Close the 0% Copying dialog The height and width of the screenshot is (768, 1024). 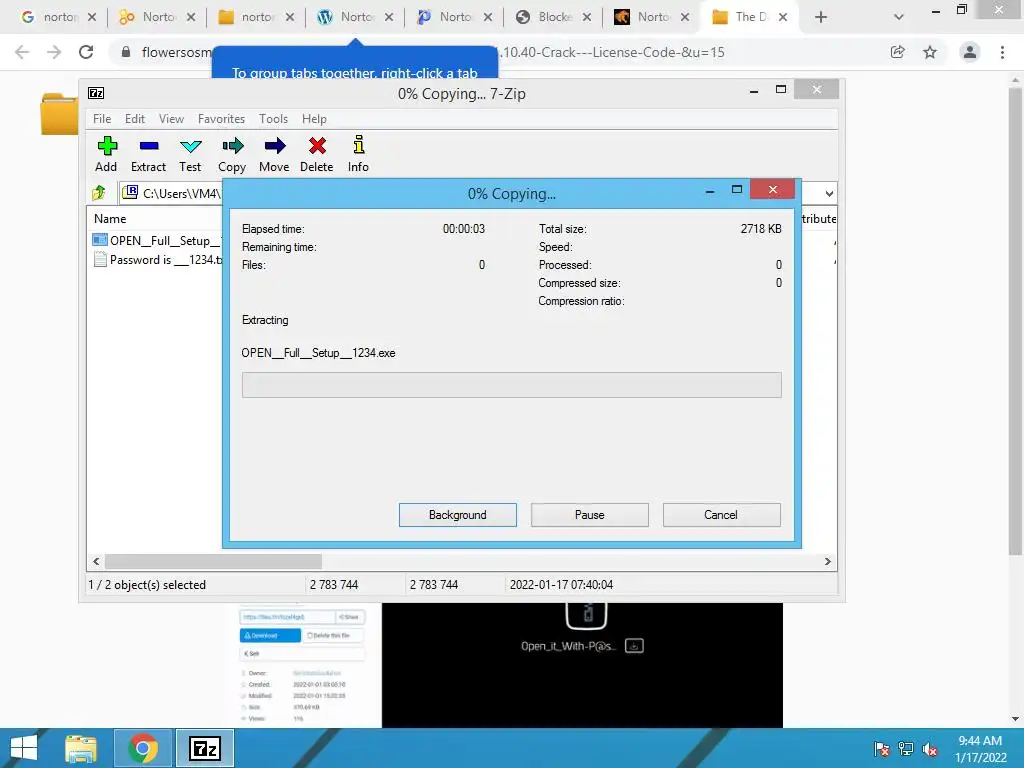click(773, 189)
